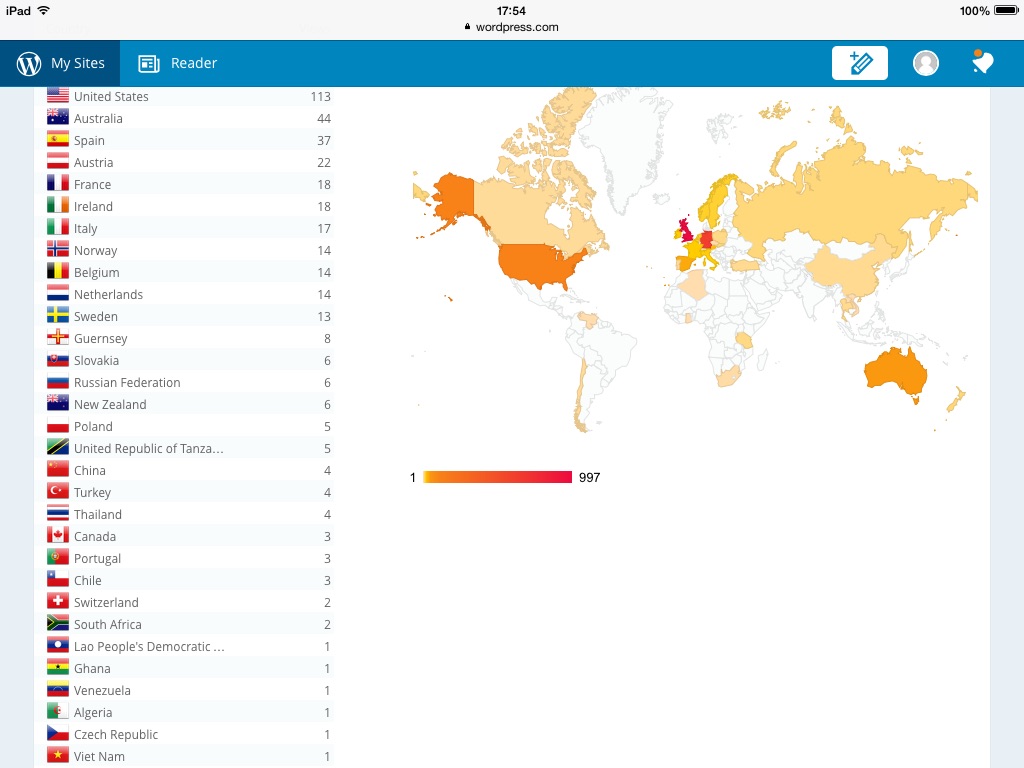1024x768 pixels.
Task: Open the write new post icon
Action: 859,63
